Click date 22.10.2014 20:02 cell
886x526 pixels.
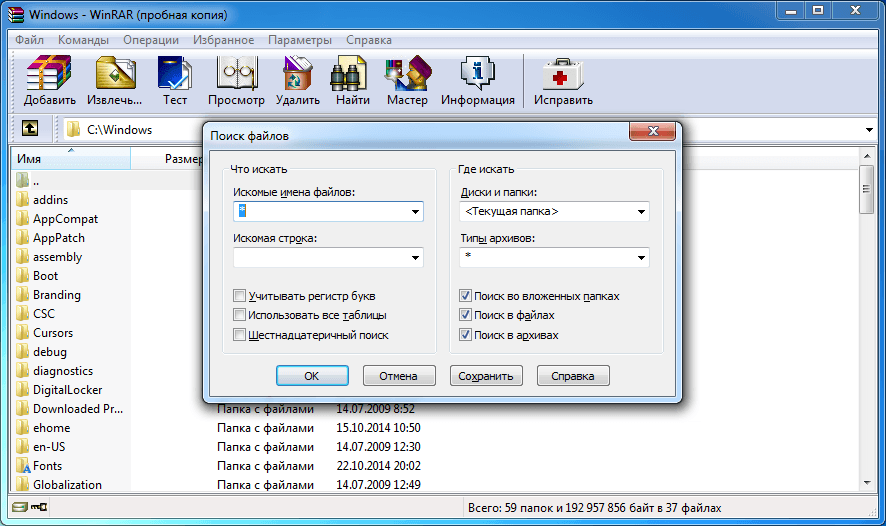[378, 466]
